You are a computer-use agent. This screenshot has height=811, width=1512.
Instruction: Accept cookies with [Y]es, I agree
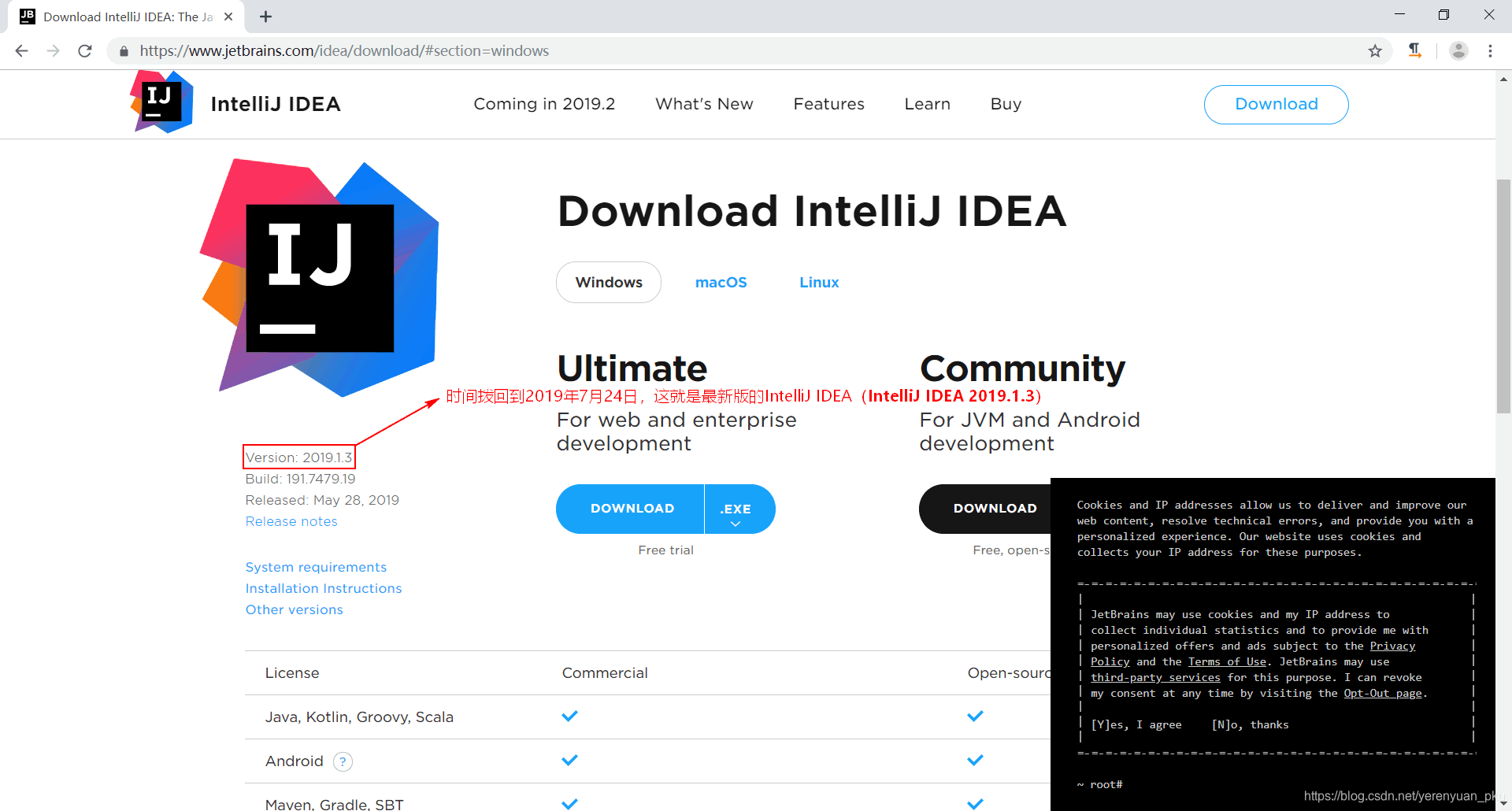(x=1136, y=725)
